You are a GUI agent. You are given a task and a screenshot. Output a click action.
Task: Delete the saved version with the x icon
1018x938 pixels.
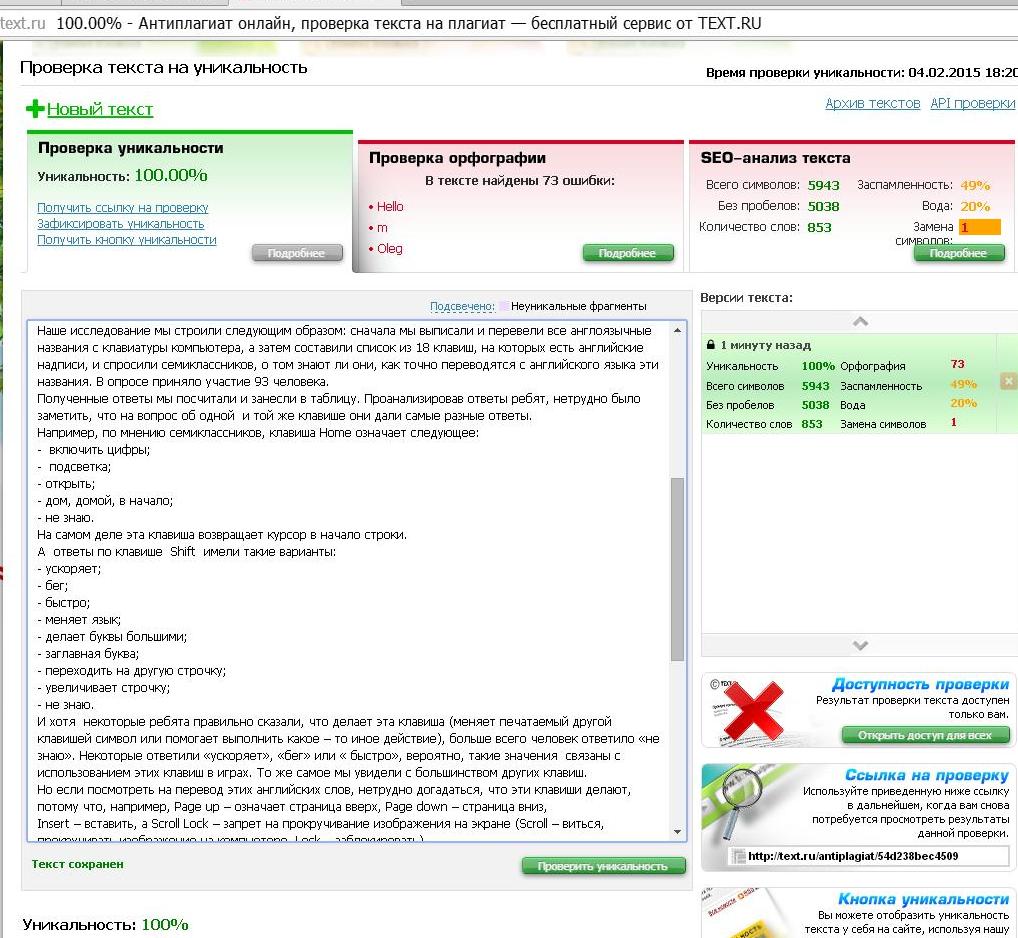tap(1008, 381)
